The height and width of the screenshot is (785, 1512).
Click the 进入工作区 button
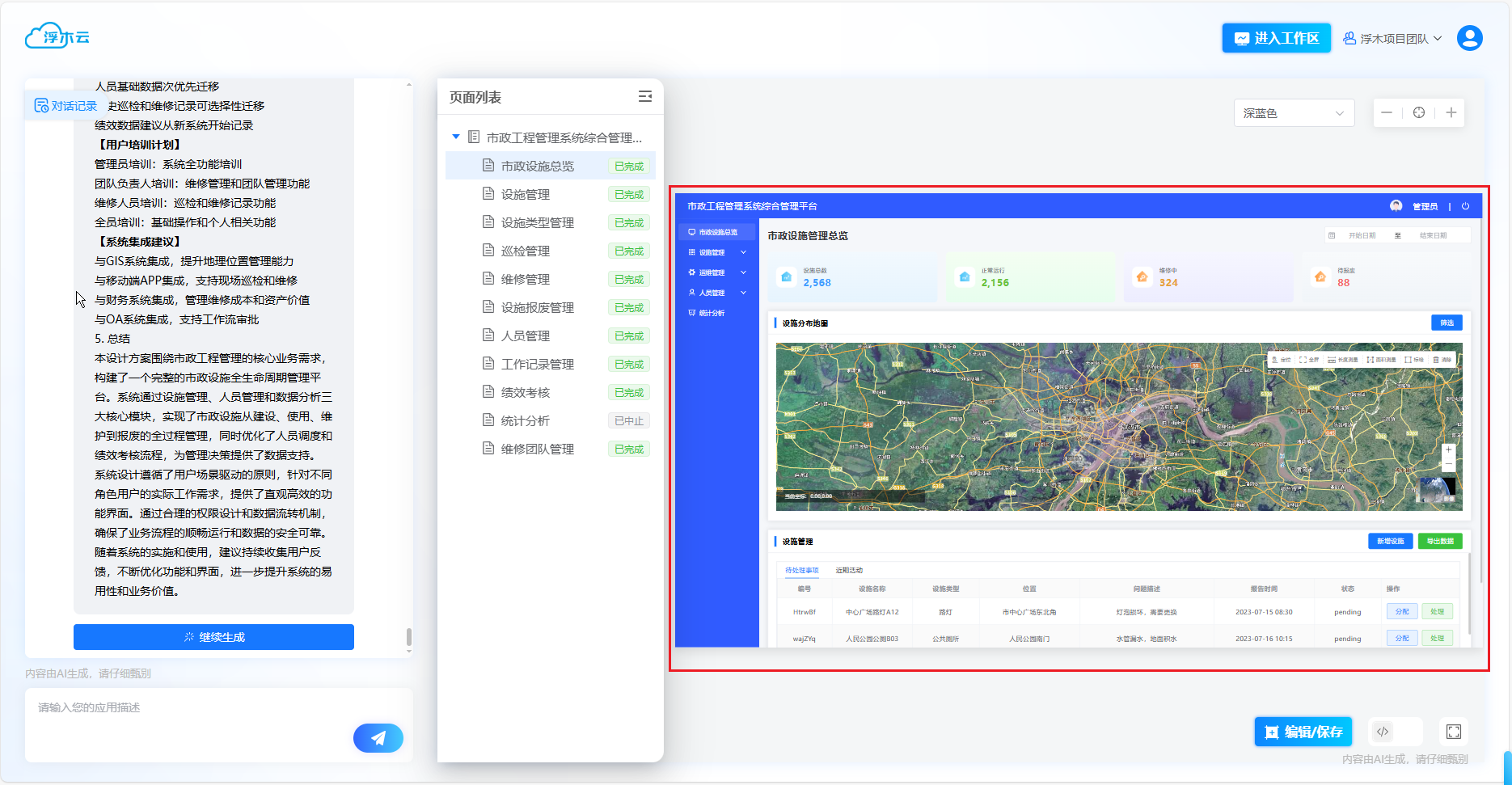click(1276, 38)
